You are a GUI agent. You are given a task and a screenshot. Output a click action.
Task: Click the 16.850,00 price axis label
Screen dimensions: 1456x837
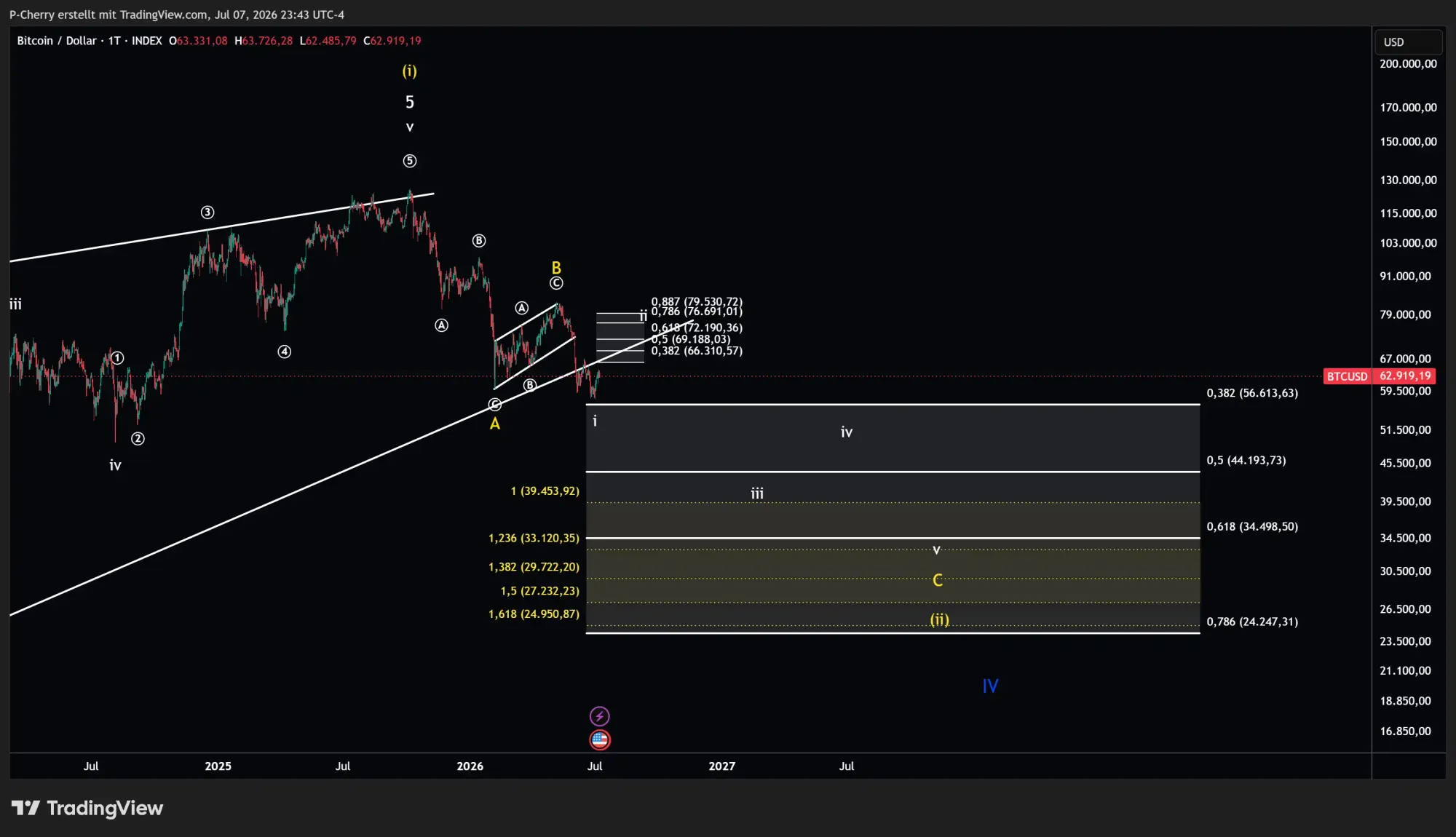pyautogui.click(x=1405, y=731)
